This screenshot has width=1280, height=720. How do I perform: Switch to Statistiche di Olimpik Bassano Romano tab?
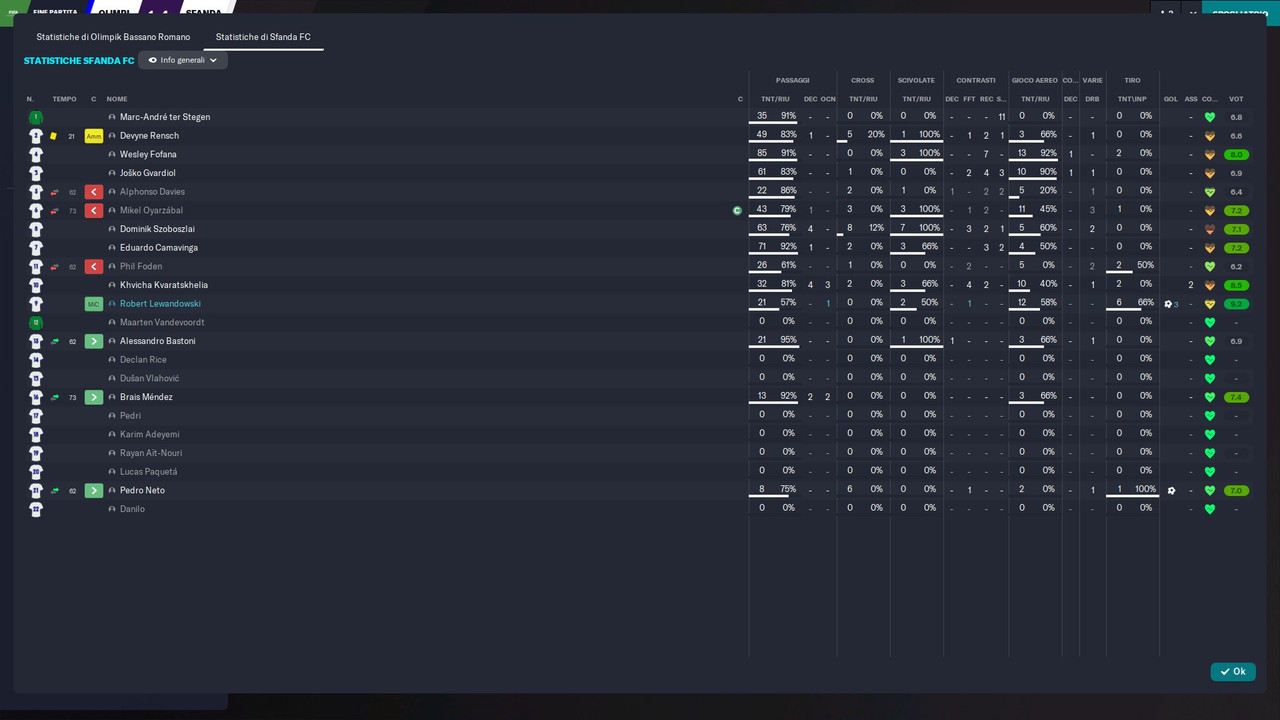pos(113,37)
